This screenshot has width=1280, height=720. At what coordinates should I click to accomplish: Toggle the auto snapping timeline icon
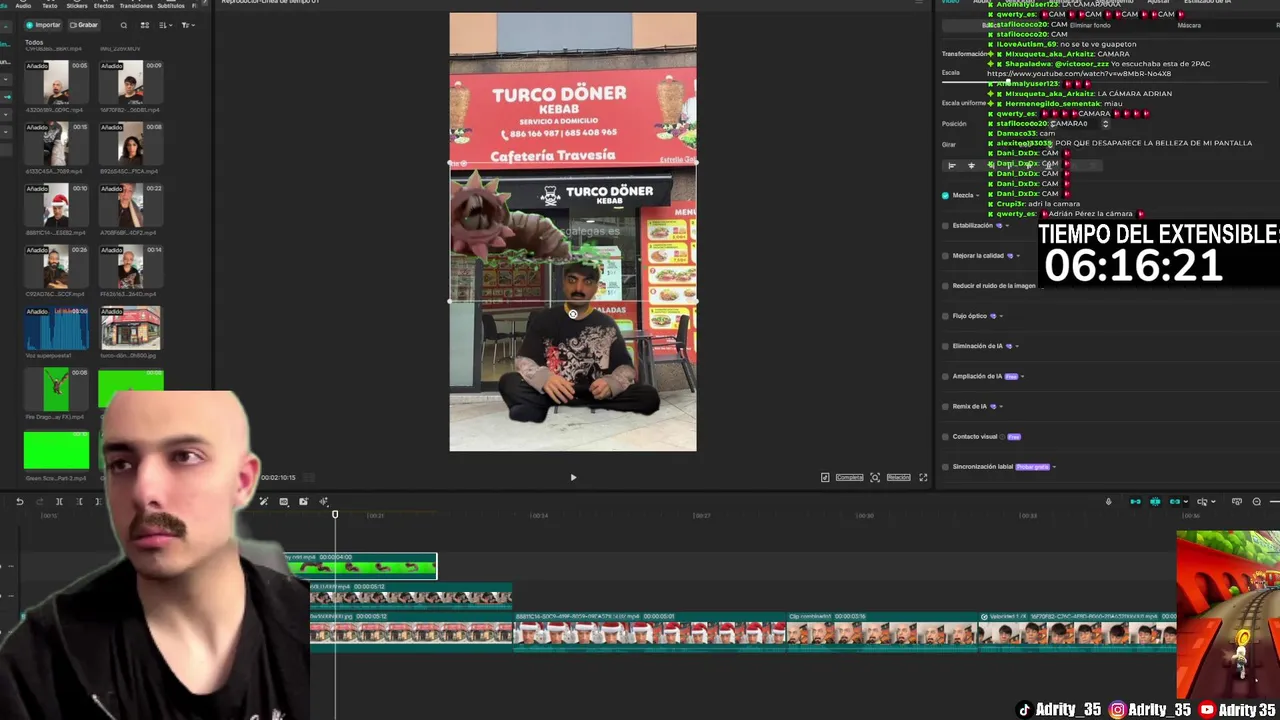pyautogui.click(x=1155, y=502)
